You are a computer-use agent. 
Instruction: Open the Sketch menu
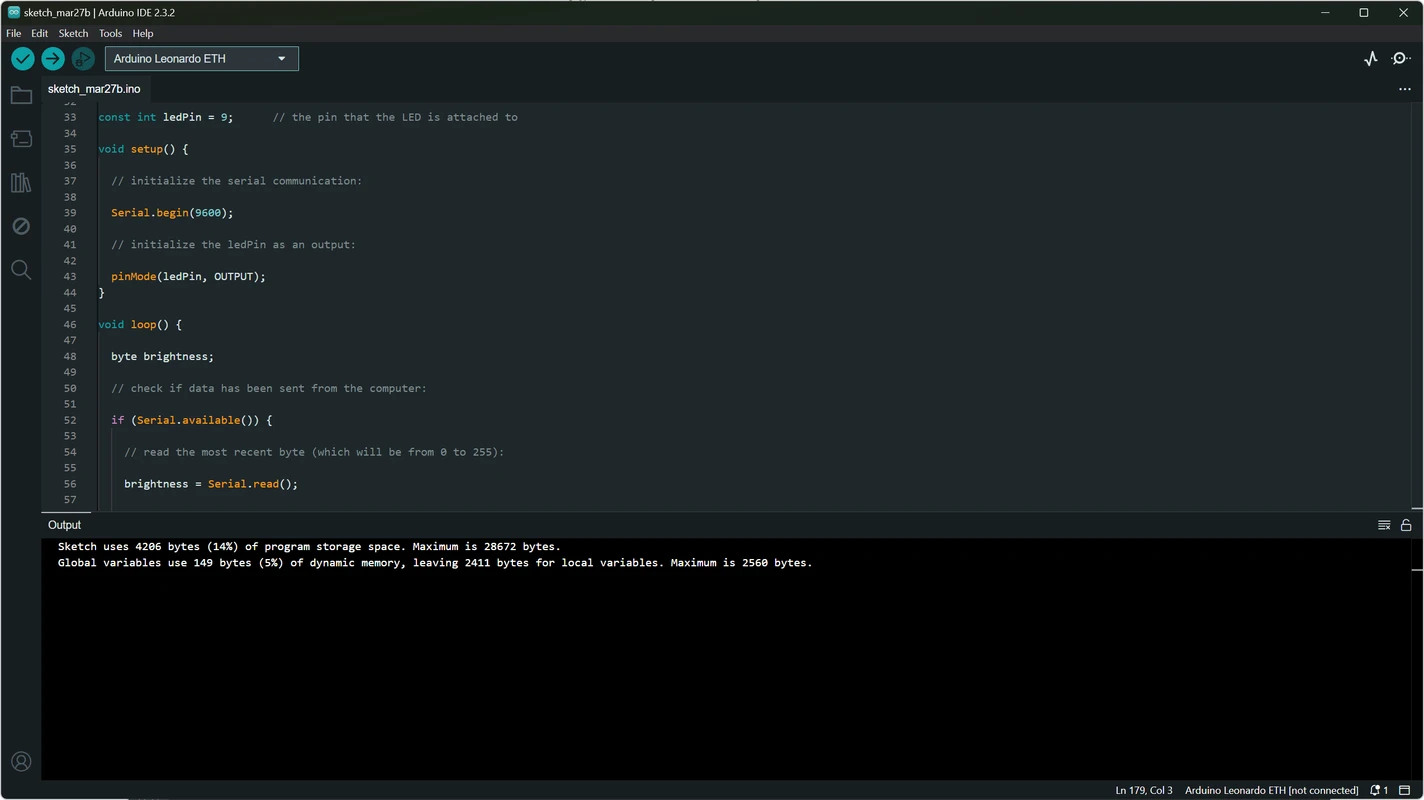click(x=73, y=33)
